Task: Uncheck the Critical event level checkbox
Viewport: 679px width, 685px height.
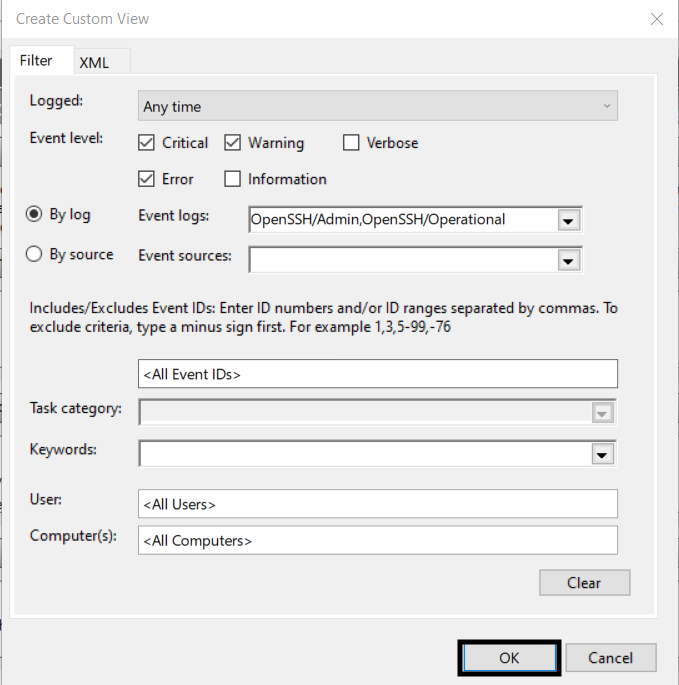Action: (146, 143)
